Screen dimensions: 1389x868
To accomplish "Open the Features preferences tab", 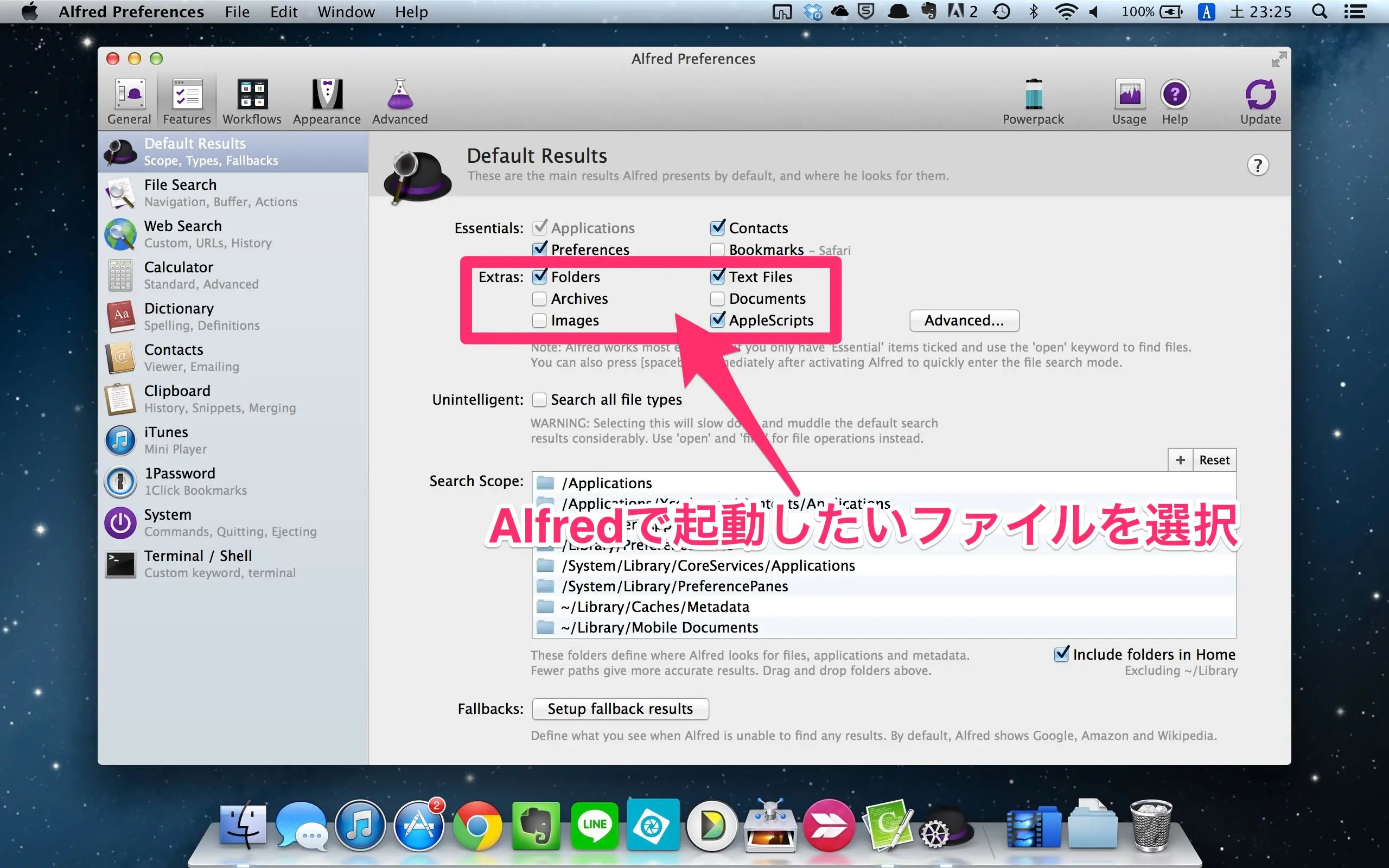I will coord(187,102).
